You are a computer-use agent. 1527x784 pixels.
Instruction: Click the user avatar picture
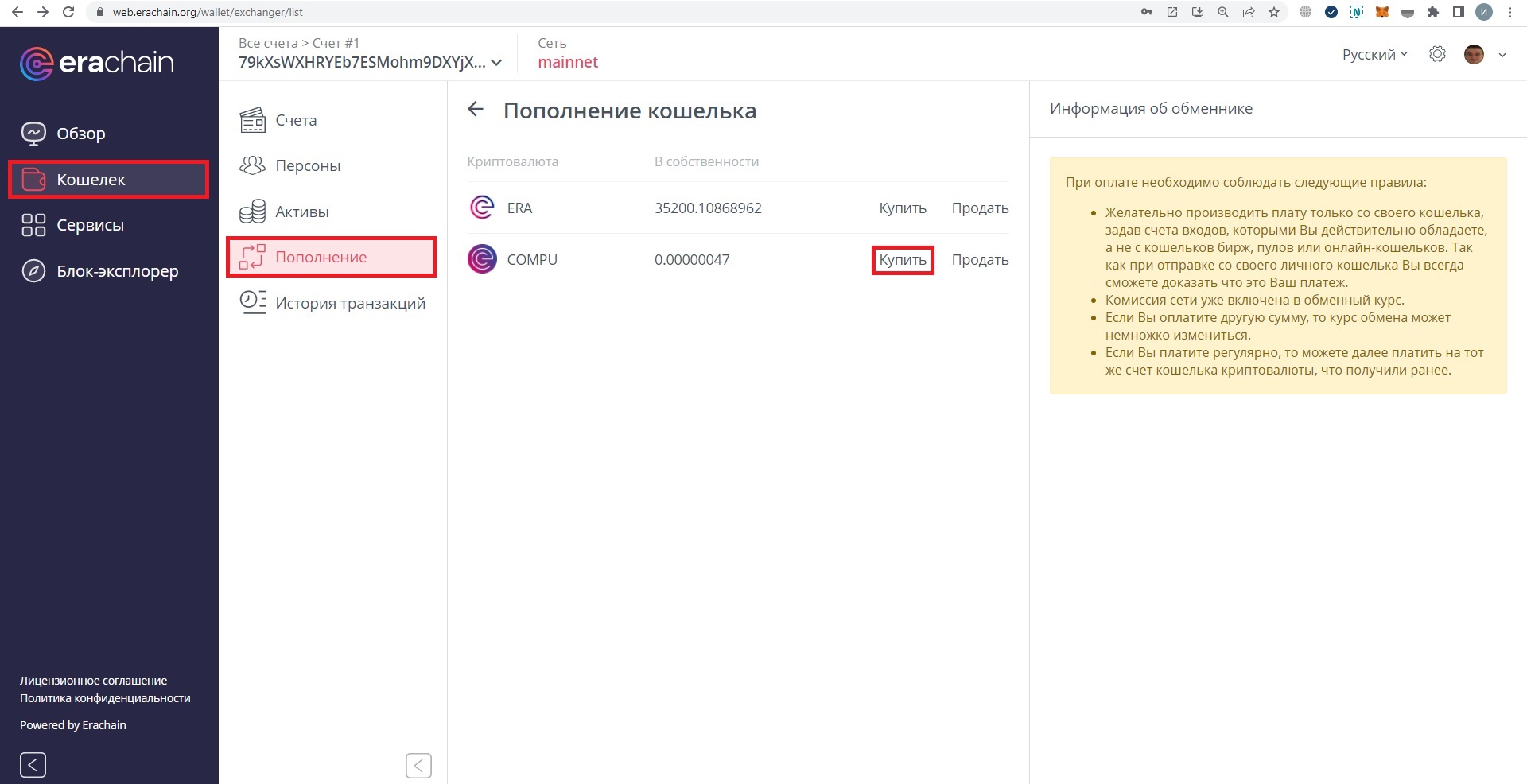(1473, 54)
